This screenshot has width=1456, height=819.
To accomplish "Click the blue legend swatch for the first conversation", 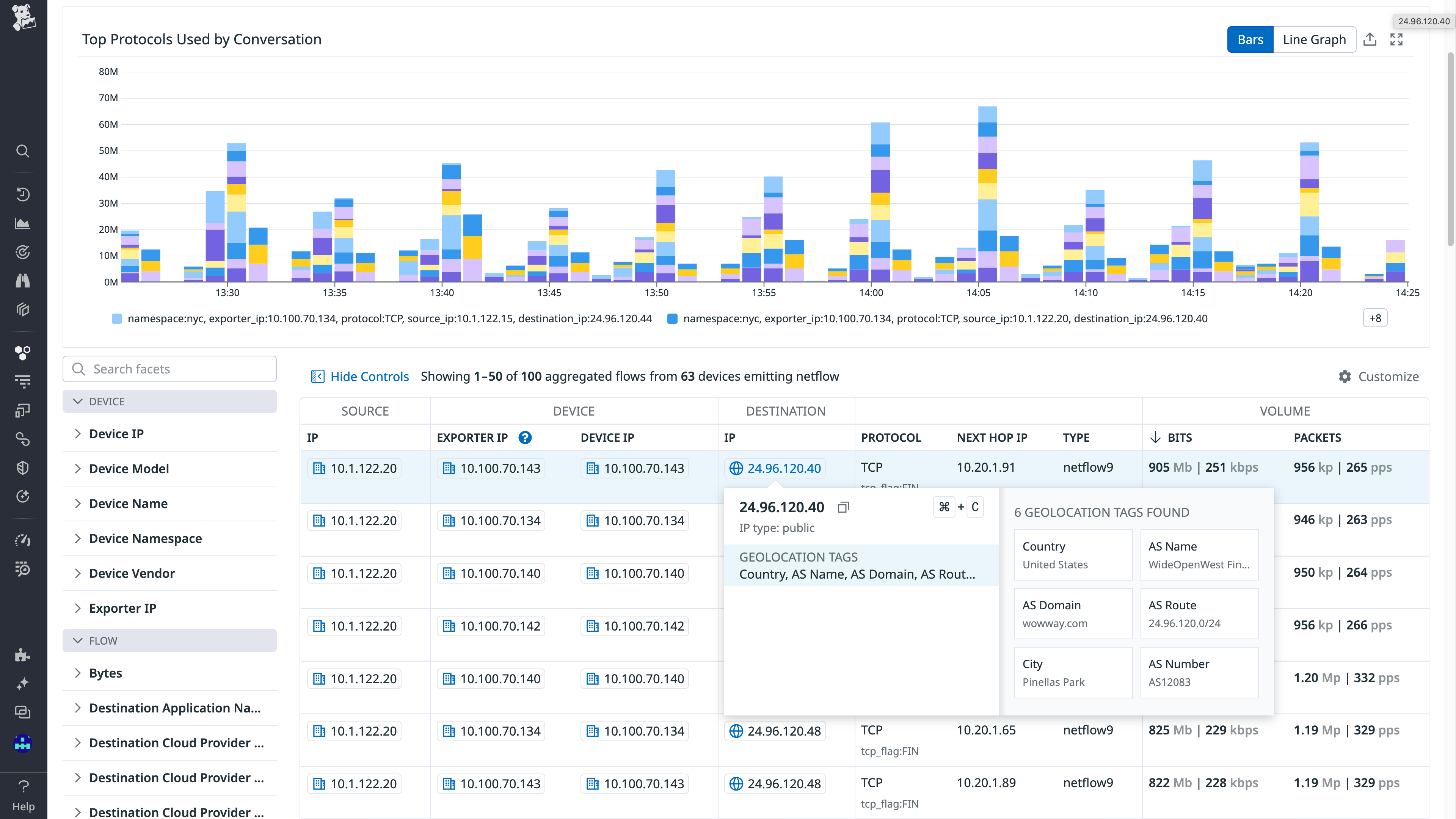I will [x=117, y=318].
